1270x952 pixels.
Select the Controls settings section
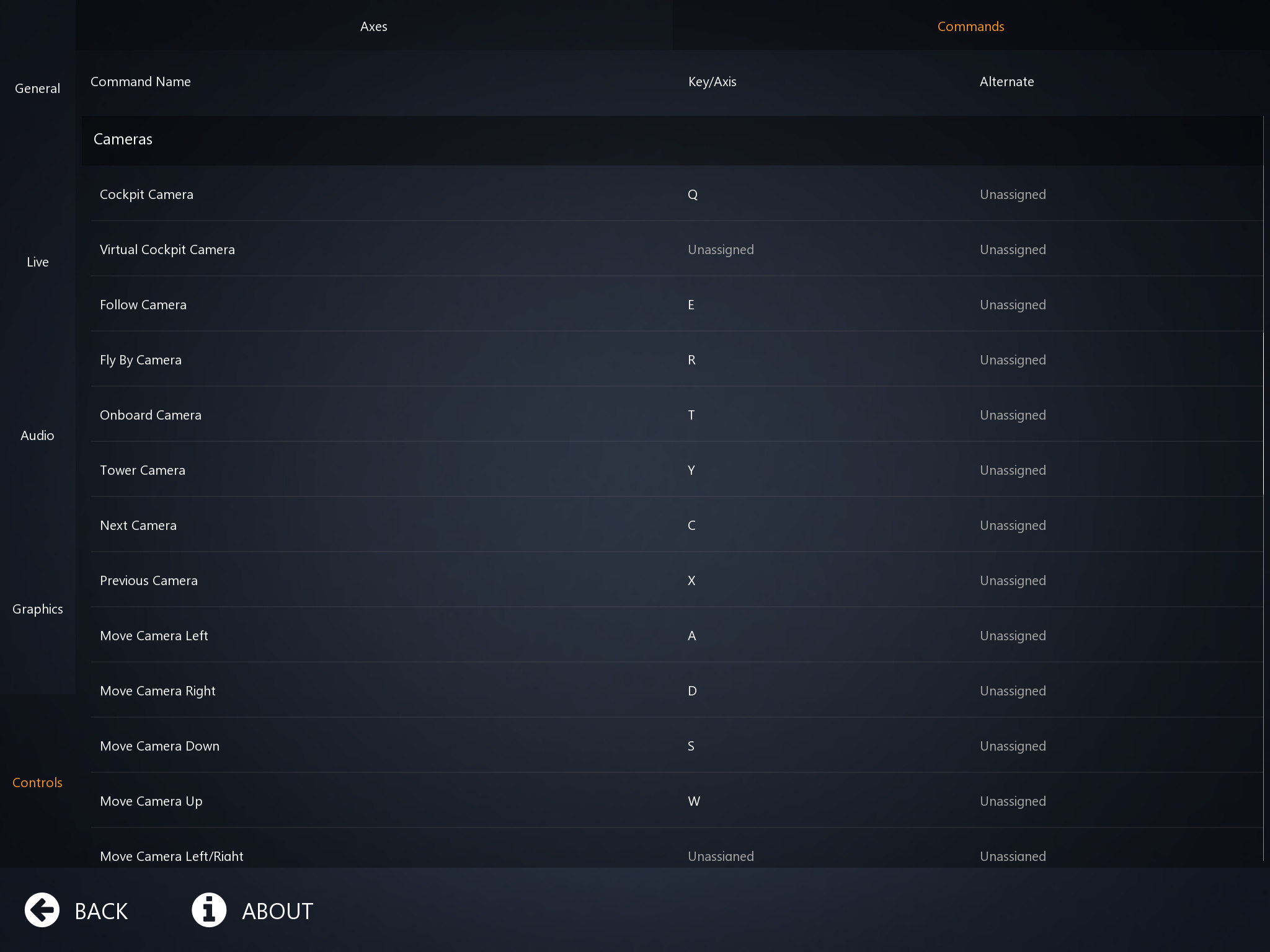click(x=37, y=782)
